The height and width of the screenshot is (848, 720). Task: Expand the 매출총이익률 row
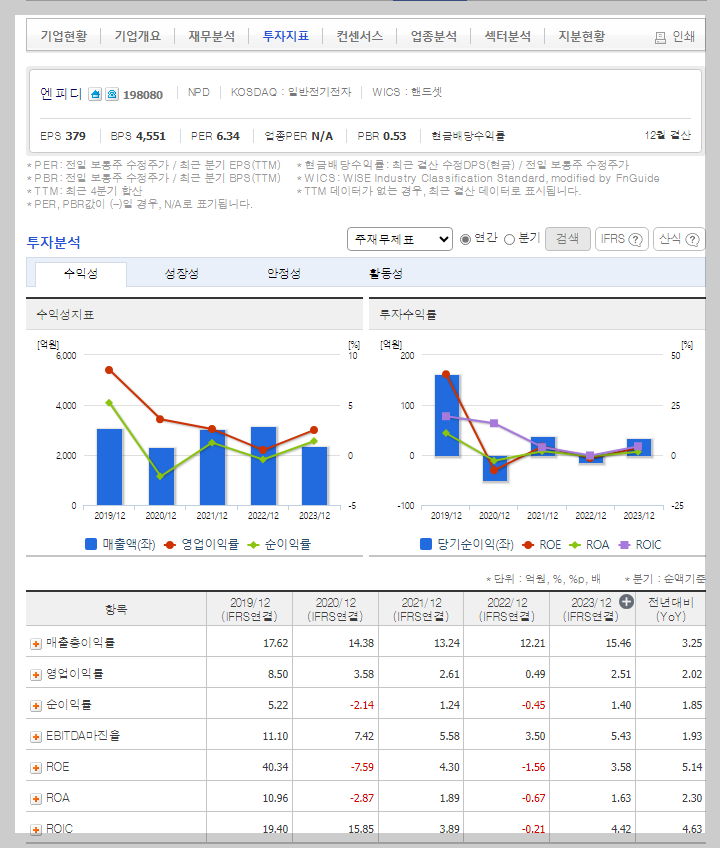[36, 644]
